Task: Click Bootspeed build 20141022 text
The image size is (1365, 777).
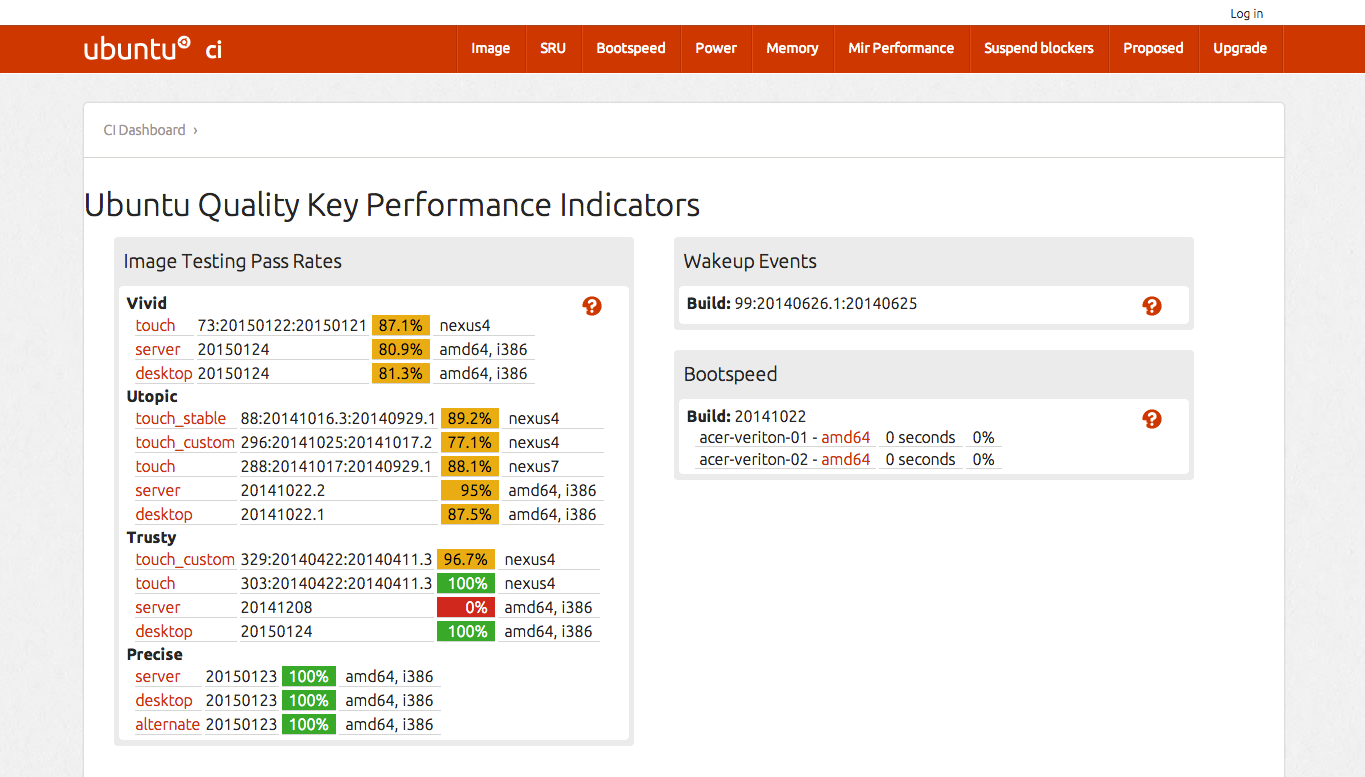Action: [770, 416]
